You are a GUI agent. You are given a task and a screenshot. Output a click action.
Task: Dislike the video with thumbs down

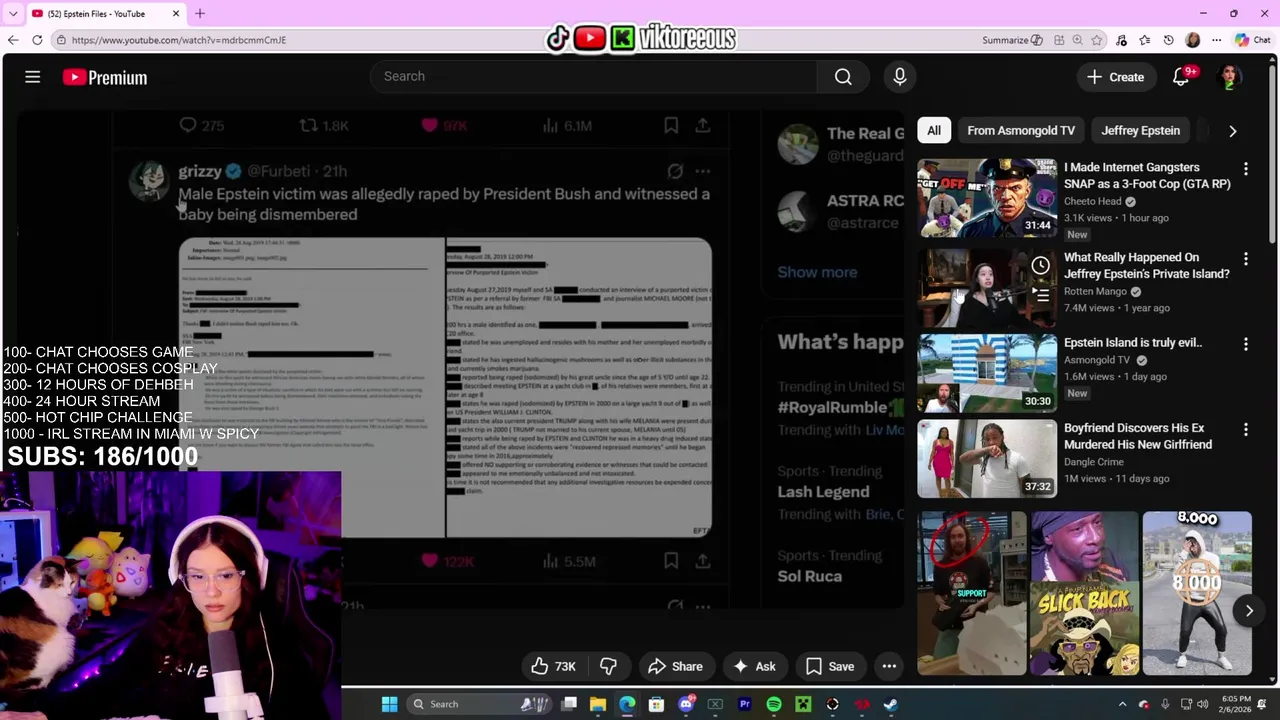click(608, 666)
